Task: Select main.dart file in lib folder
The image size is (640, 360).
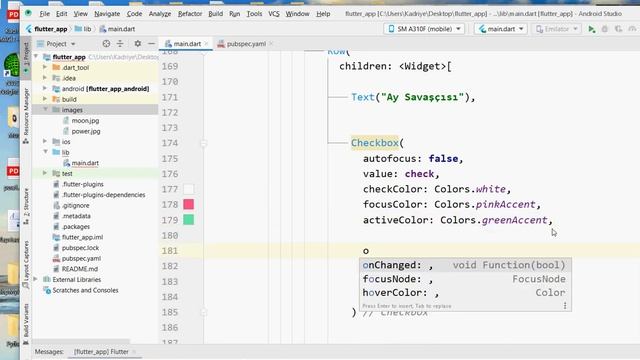Action: click(85, 163)
